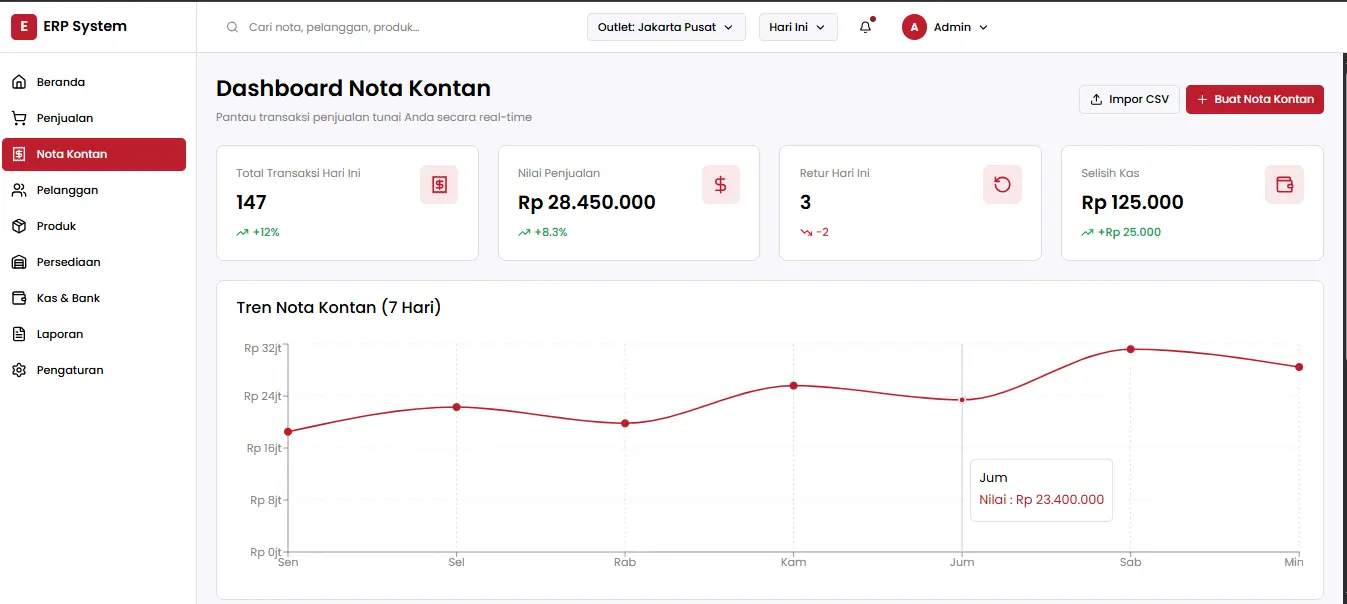Click the dollar icon in Nilai Penjualan card

point(720,185)
